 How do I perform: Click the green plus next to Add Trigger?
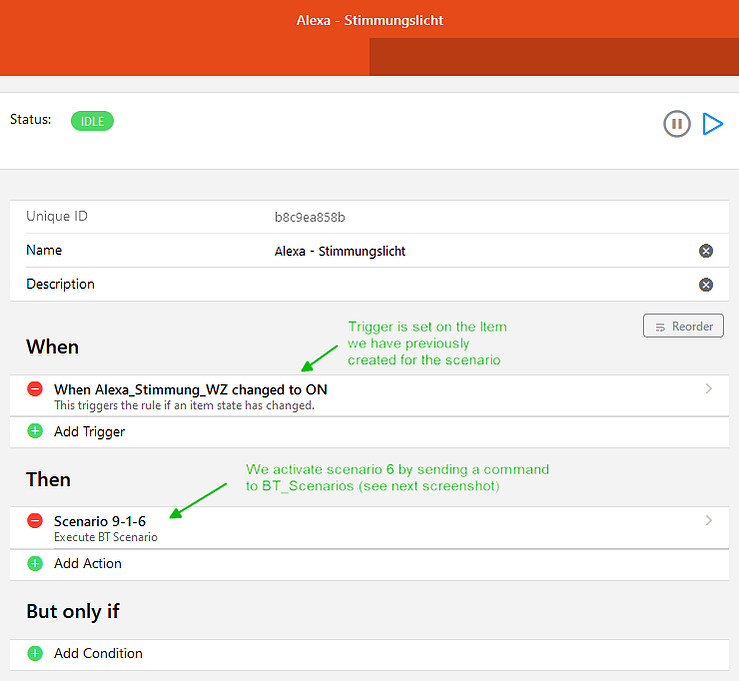[x=35, y=431]
